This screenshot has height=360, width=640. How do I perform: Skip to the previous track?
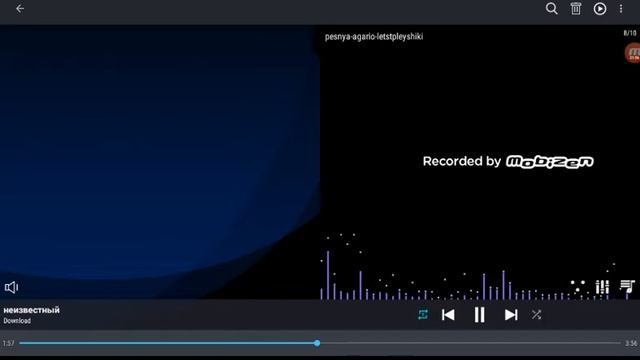pos(448,315)
